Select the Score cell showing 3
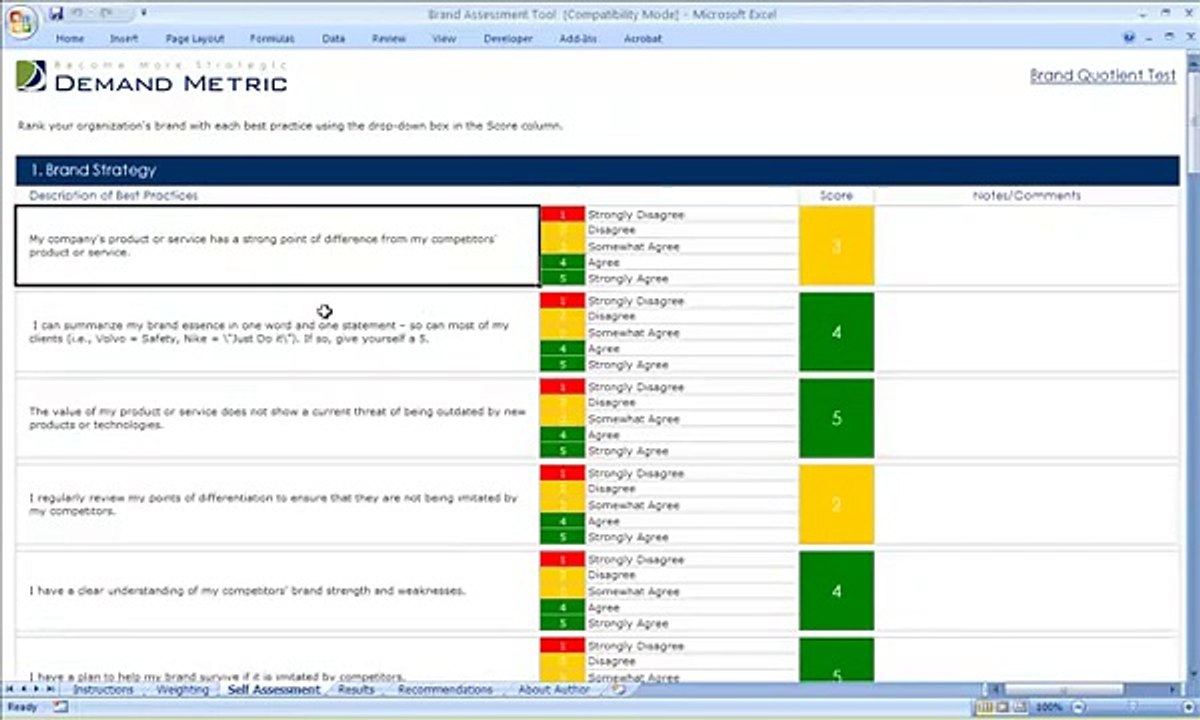Image resolution: width=1200 pixels, height=720 pixels. [837, 246]
